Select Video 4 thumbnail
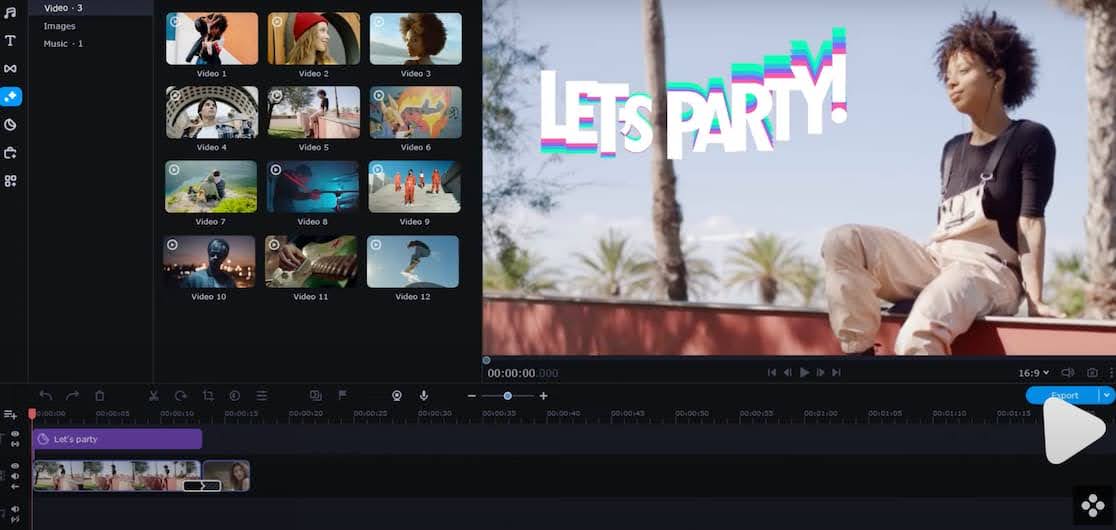The width and height of the screenshot is (1116, 530). tap(212, 112)
